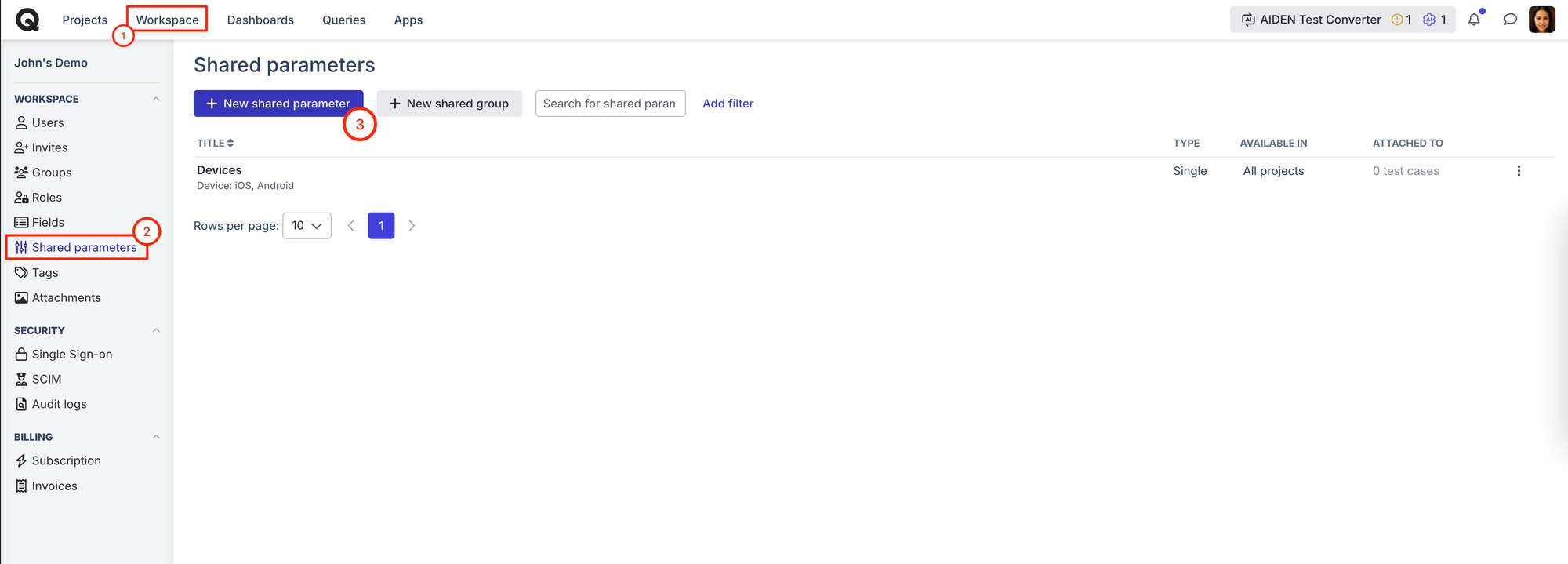Click the Qase logo icon
The width and height of the screenshot is (1568, 564).
click(27, 20)
